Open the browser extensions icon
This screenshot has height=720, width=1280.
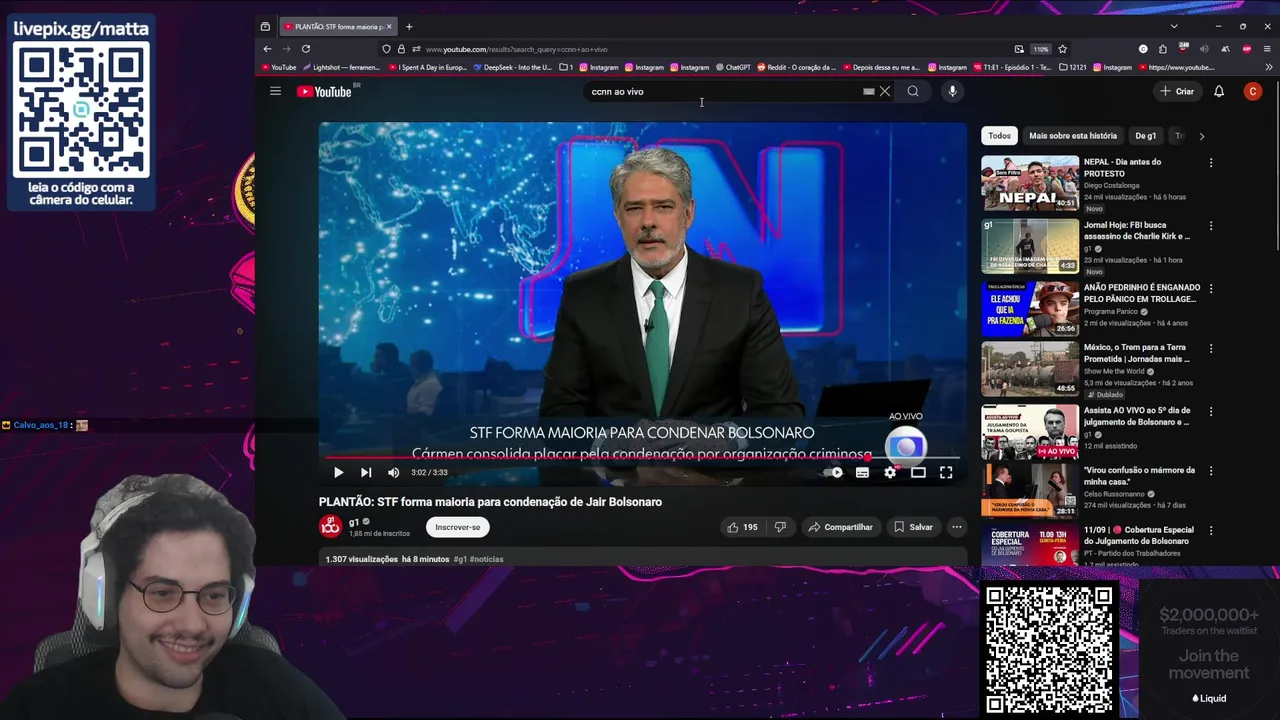[1163, 49]
